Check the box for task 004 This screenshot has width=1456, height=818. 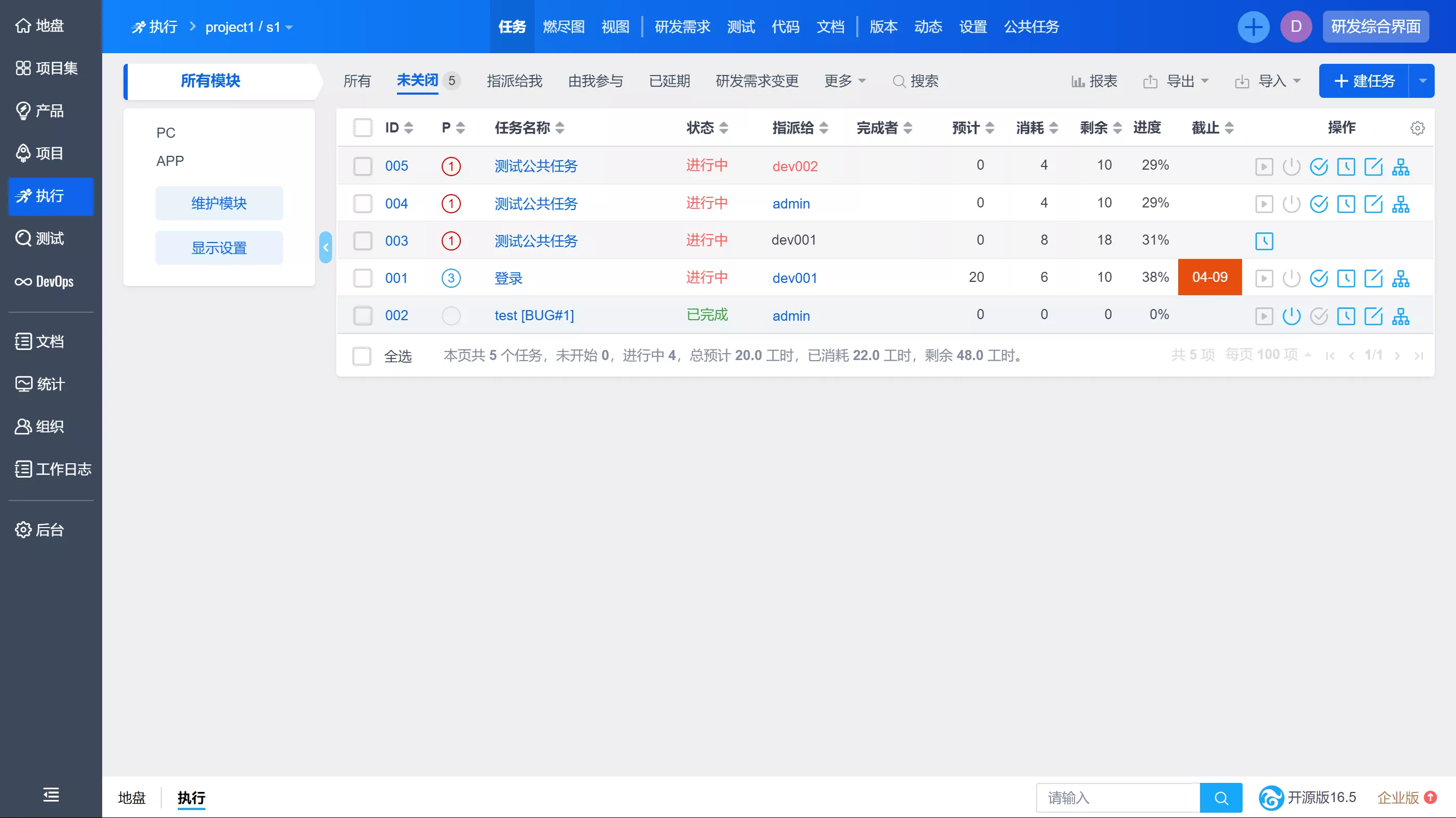click(362, 203)
